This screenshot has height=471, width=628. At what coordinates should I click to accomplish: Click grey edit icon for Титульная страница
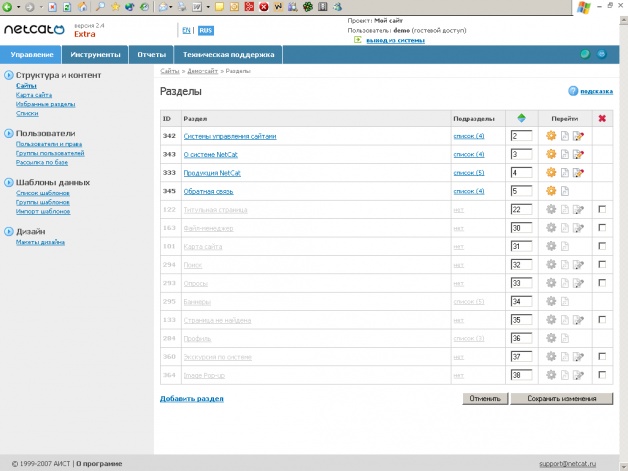click(578, 209)
